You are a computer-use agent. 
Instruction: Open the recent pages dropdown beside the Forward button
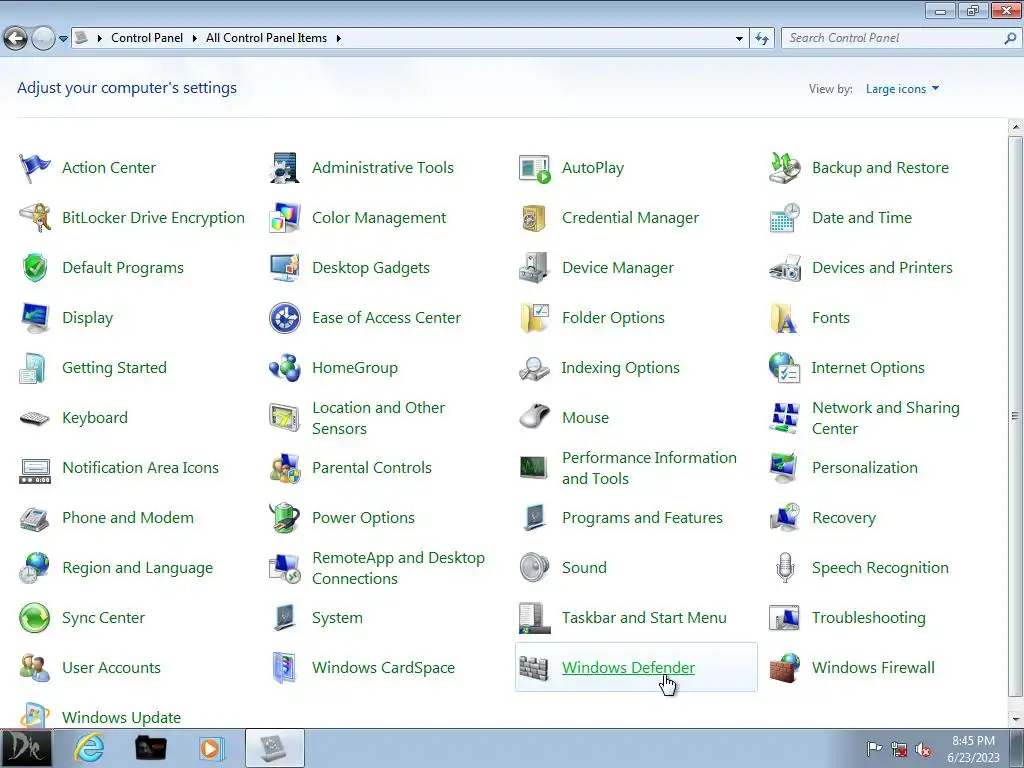pos(63,39)
